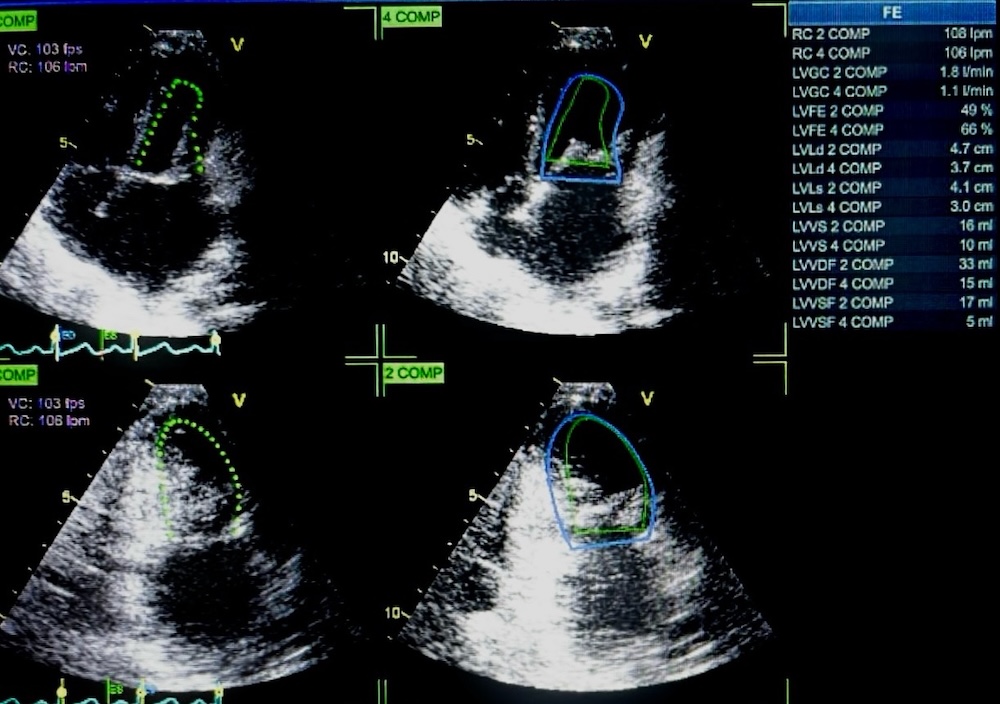This screenshot has height=704, width=1000.
Task: Select the RC 4 COMP row label
Action: click(830, 53)
